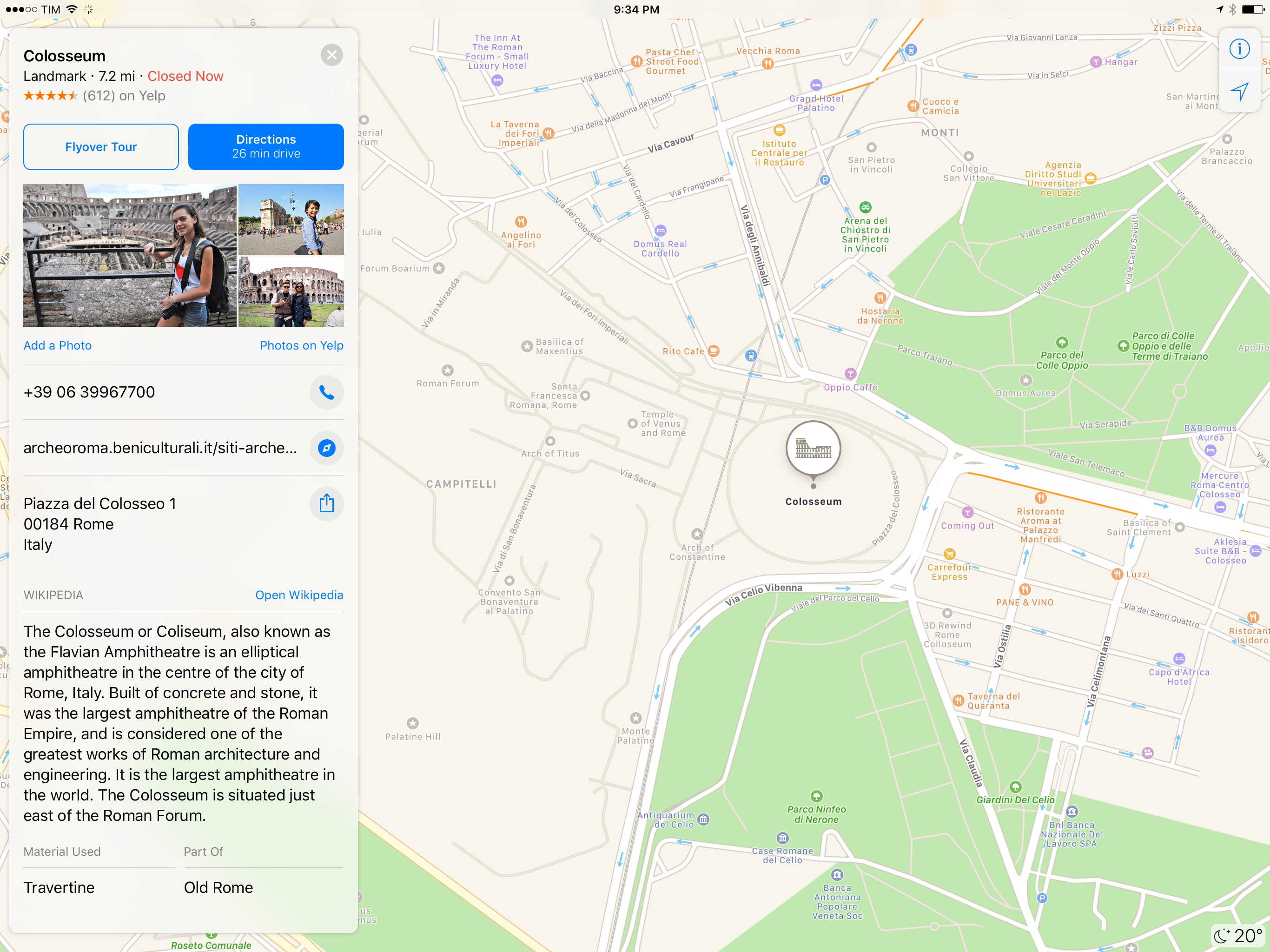Select the Coming Out bar pin
This screenshot has height=952, width=1270.
[x=968, y=512]
